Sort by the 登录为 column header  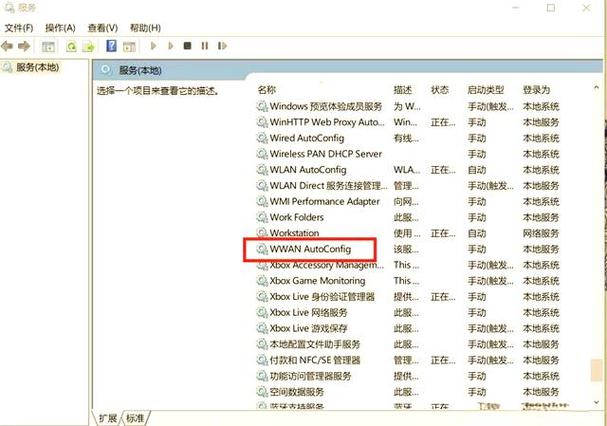(x=536, y=90)
